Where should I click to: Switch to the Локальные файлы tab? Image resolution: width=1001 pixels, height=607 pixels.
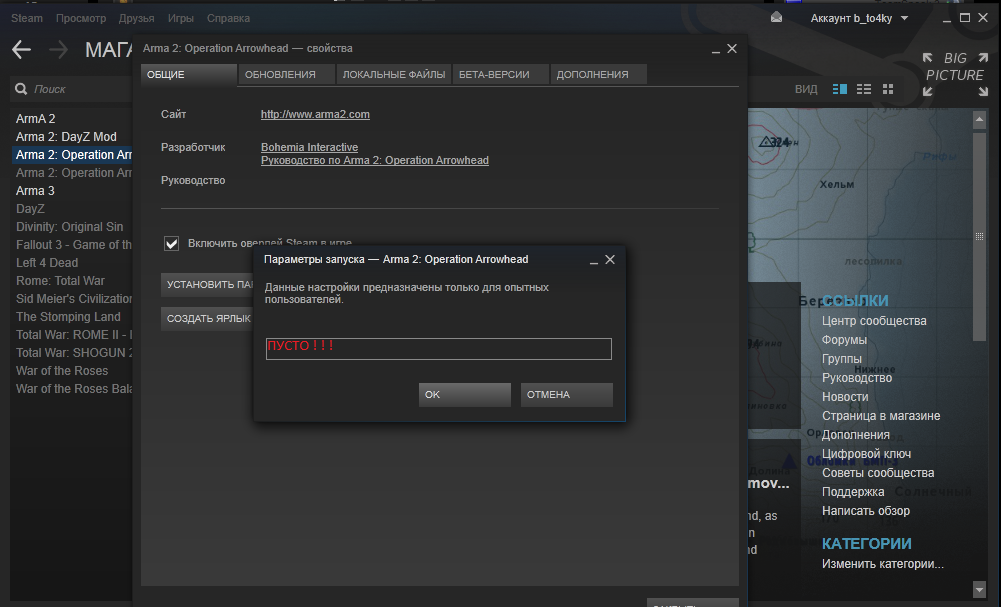click(393, 75)
